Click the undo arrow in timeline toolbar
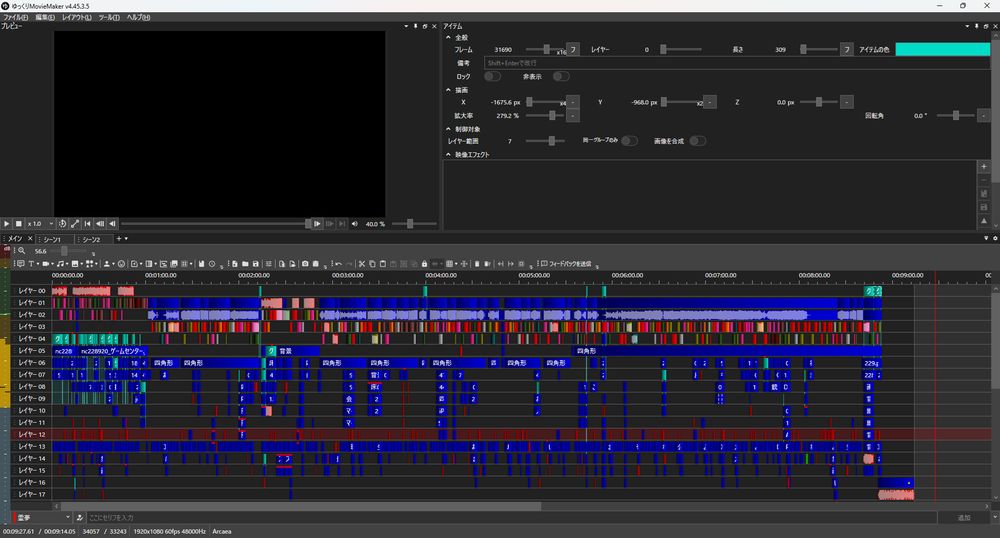 click(x=339, y=263)
